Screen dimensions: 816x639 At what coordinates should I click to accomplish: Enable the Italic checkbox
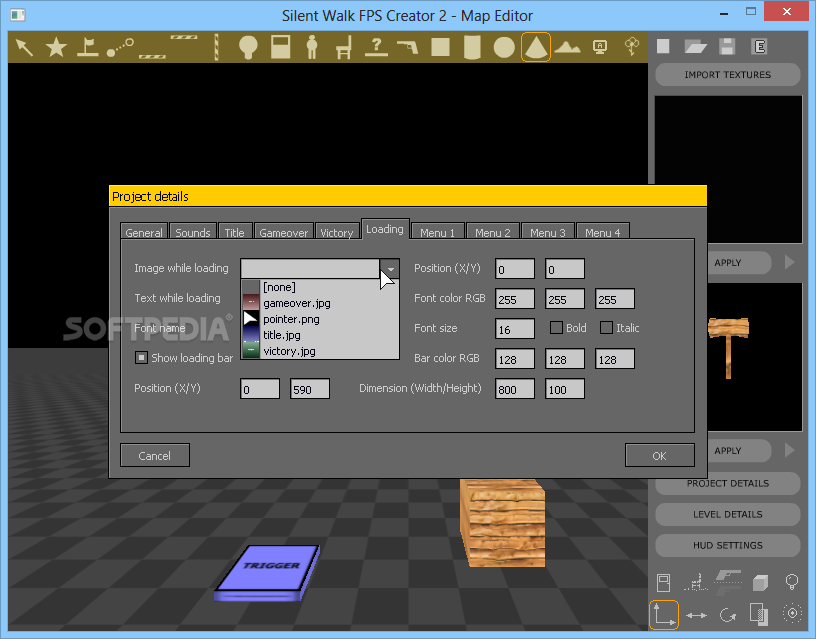click(606, 327)
